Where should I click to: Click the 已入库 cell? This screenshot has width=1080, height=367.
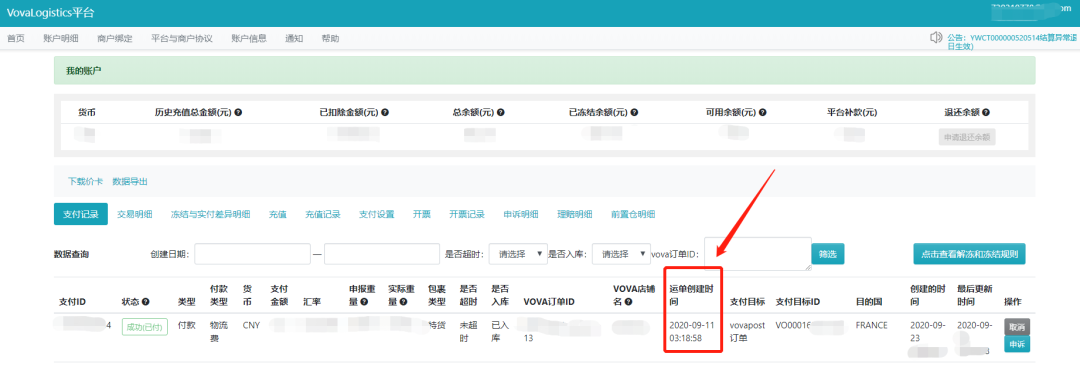(500, 331)
